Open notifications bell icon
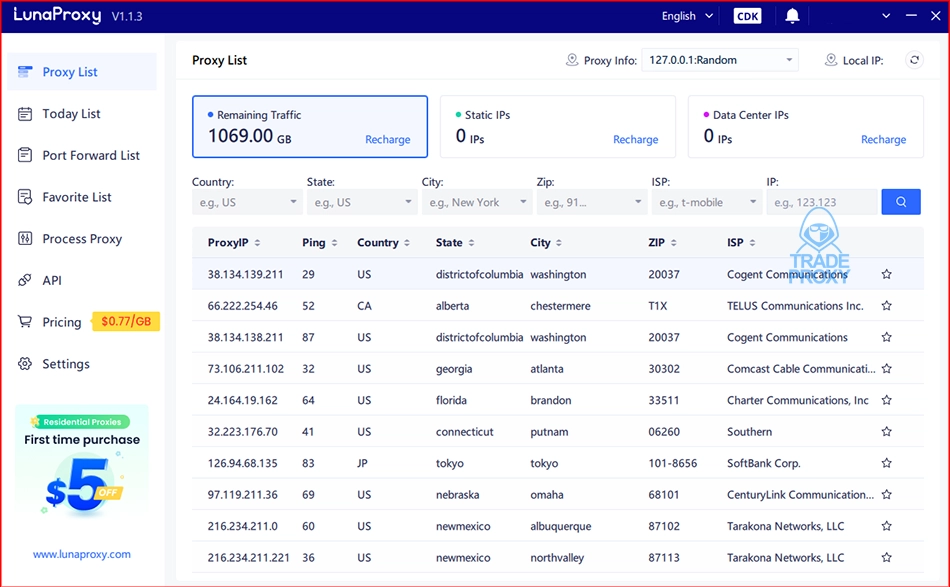The image size is (950, 587). click(x=792, y=16)
